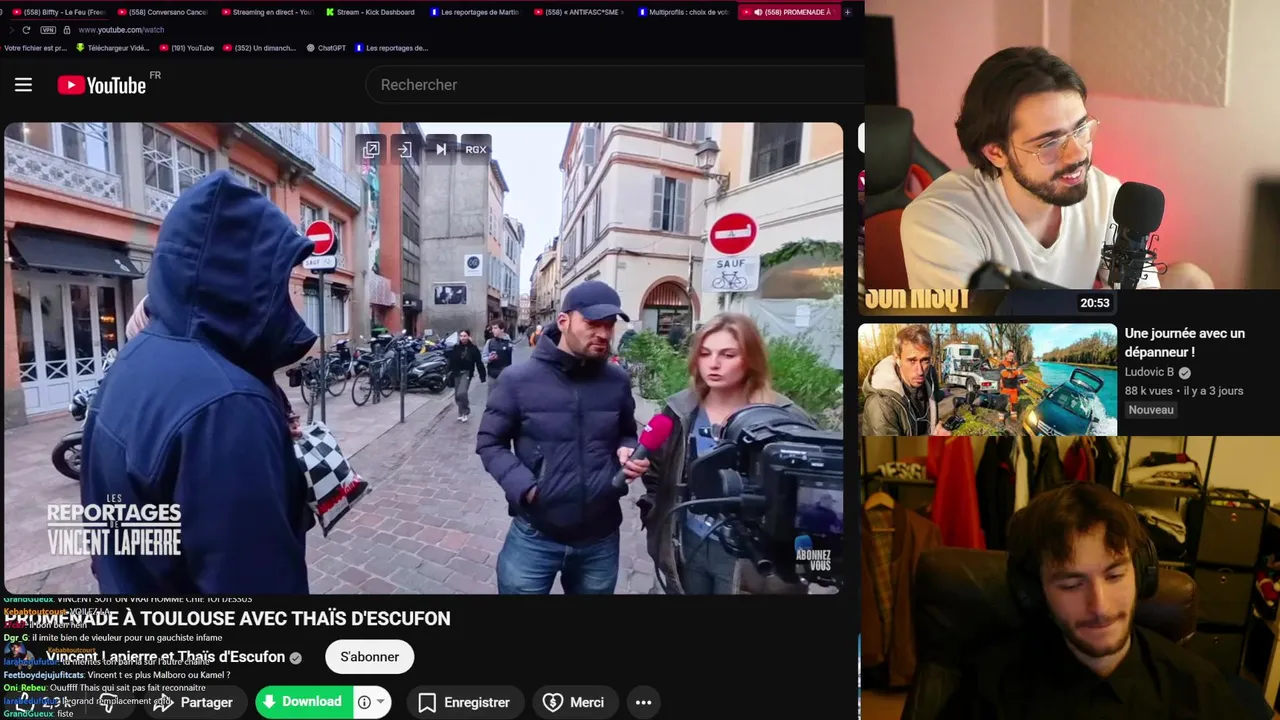
Task: Click the Feetboydejujufitcats chat message
Action: pyautogui.click(x=117, y=675)
